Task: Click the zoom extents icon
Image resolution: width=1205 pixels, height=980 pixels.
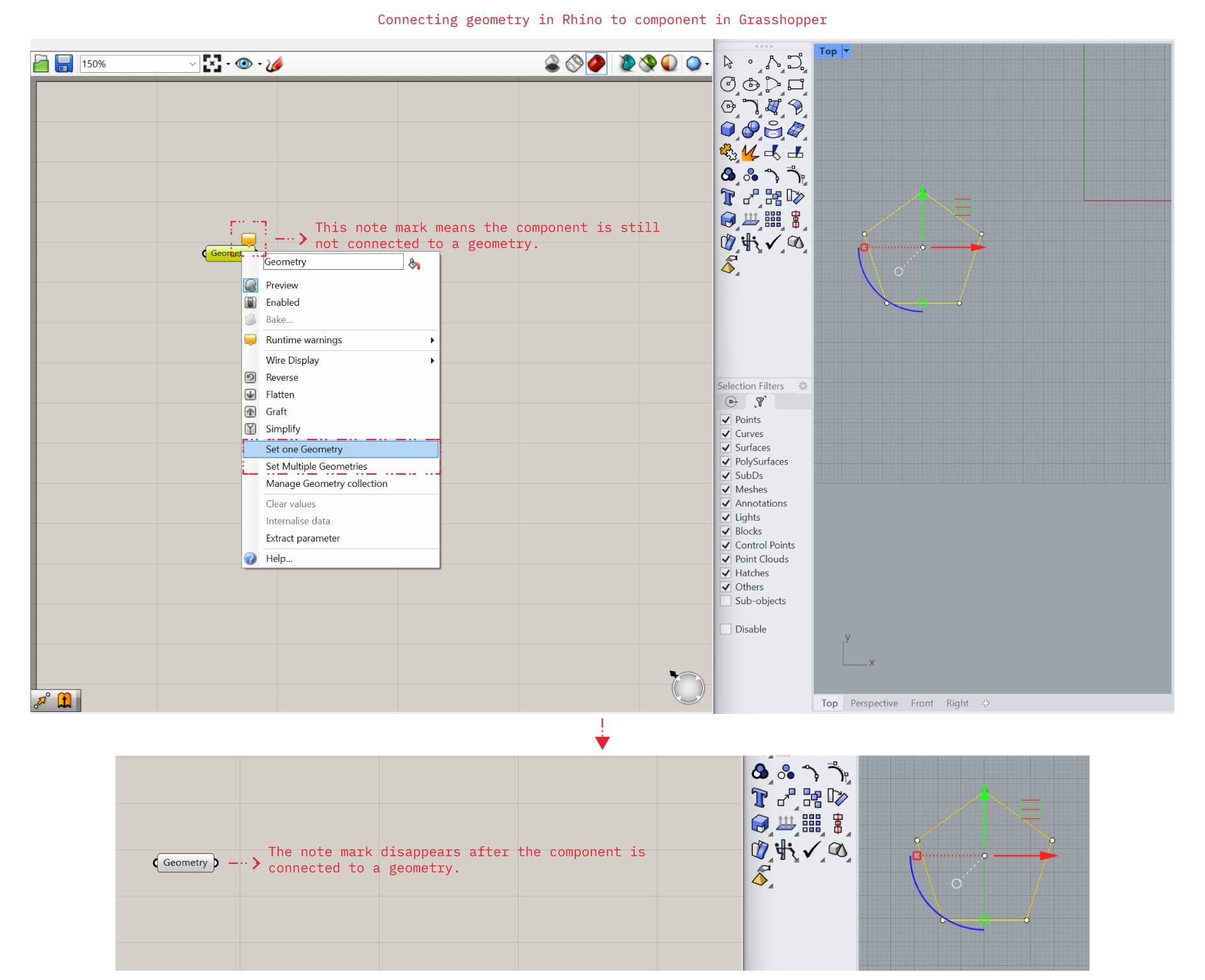Action: coord(212,64)
